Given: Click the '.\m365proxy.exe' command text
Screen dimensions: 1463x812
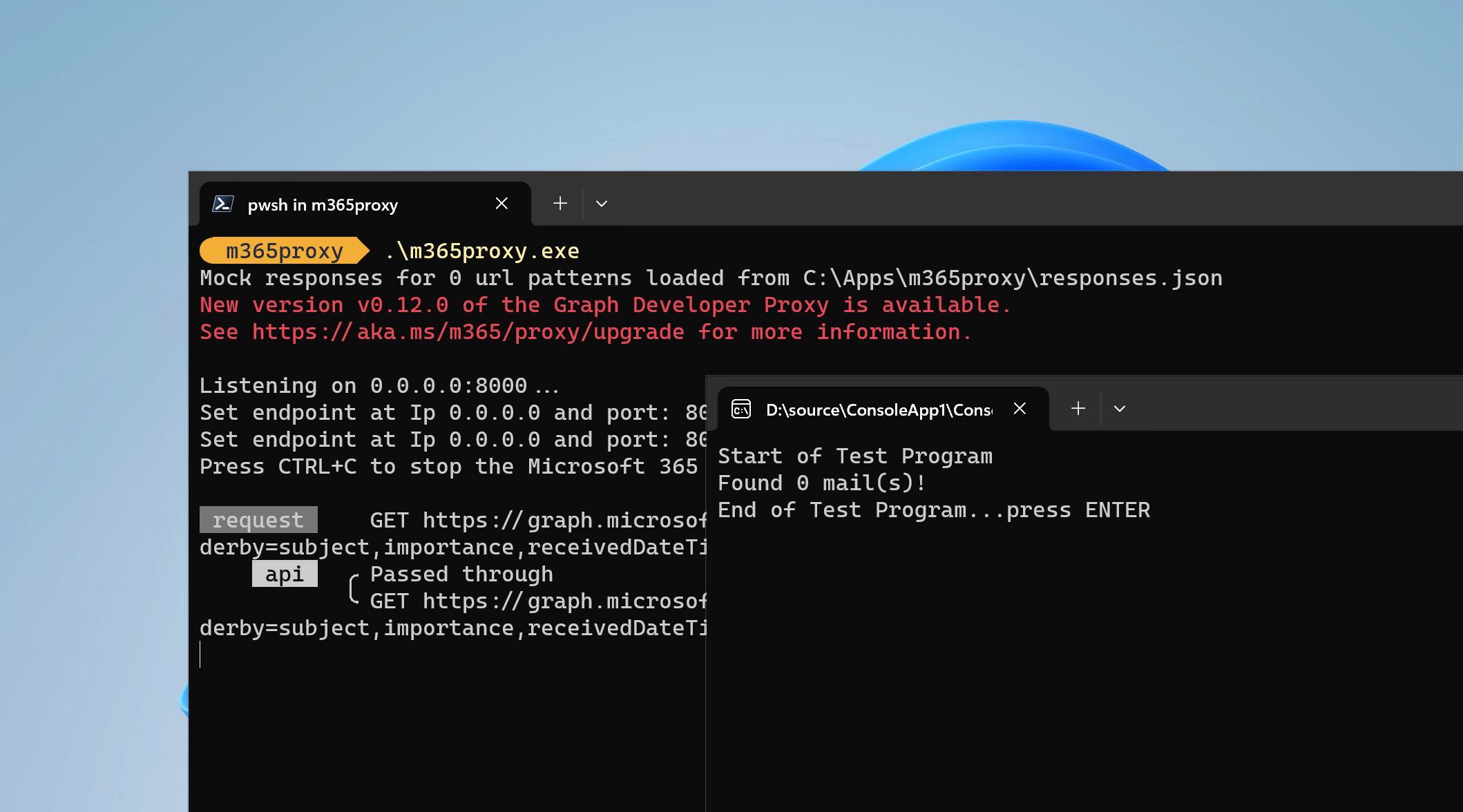Looking at the screenshot, I should [481, 251].
